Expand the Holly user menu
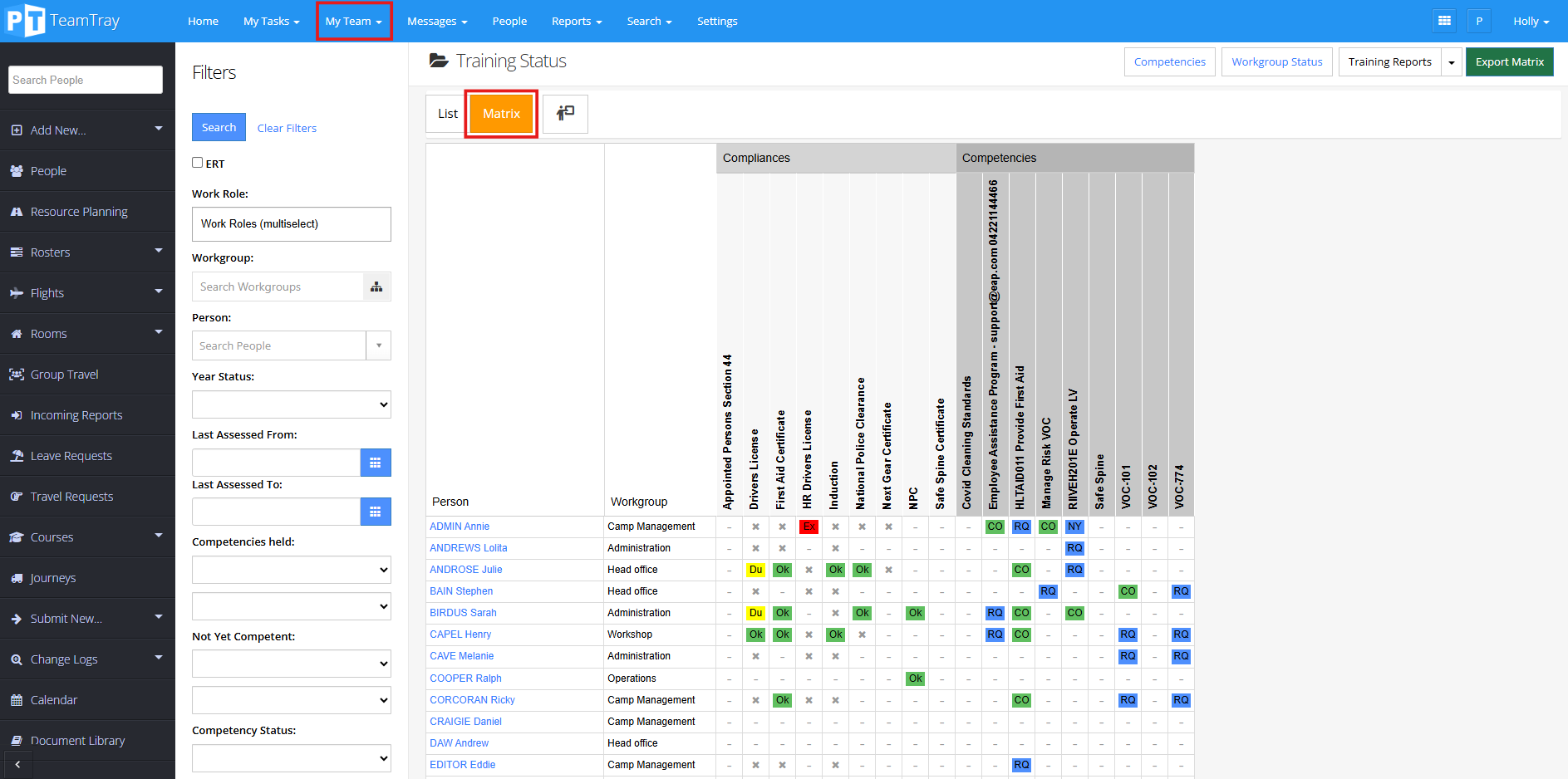The width and height of the screenshot is (1568, 779). click(1531, 21)
